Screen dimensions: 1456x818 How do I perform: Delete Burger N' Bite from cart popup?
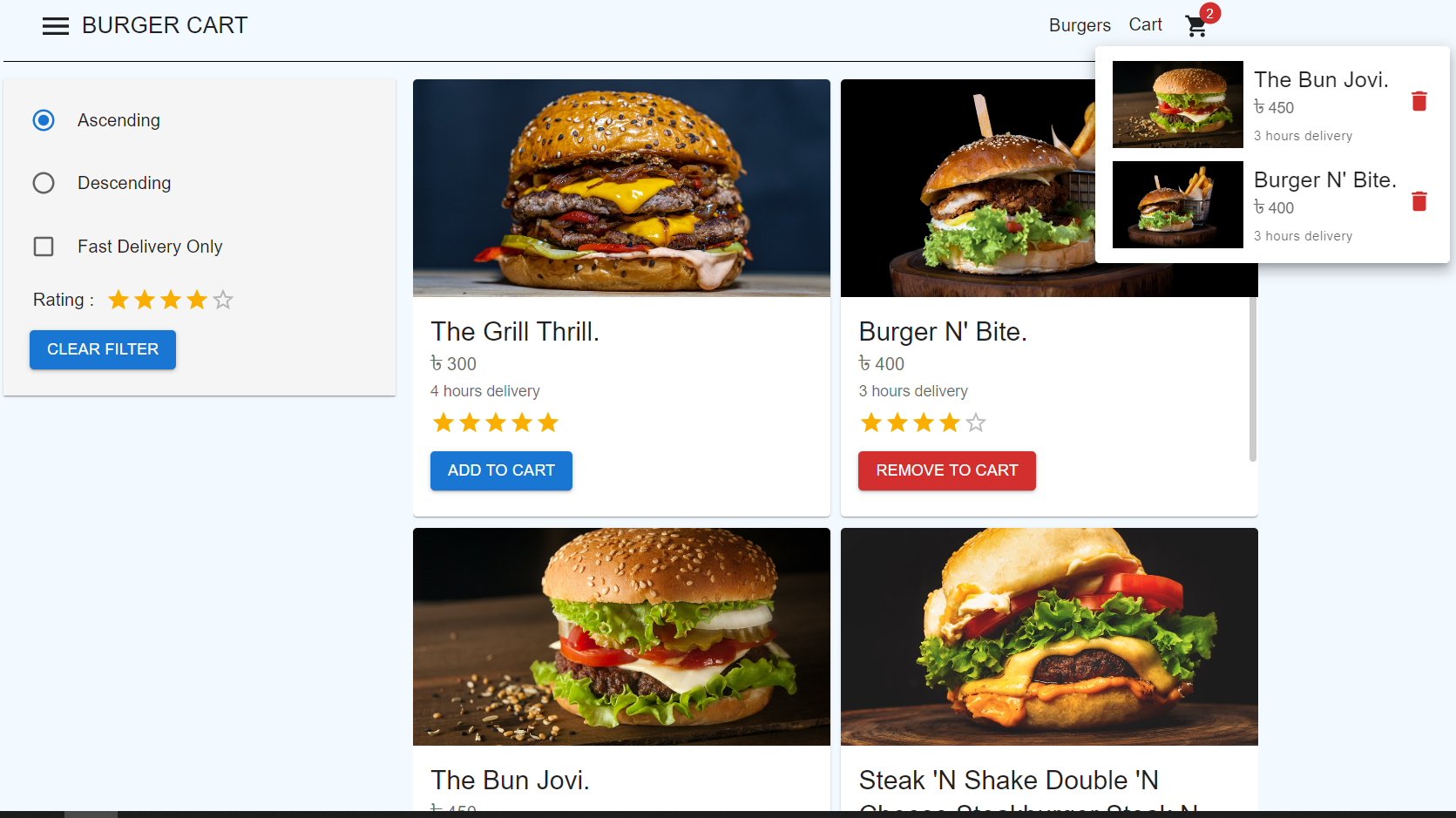(1419, 201)
